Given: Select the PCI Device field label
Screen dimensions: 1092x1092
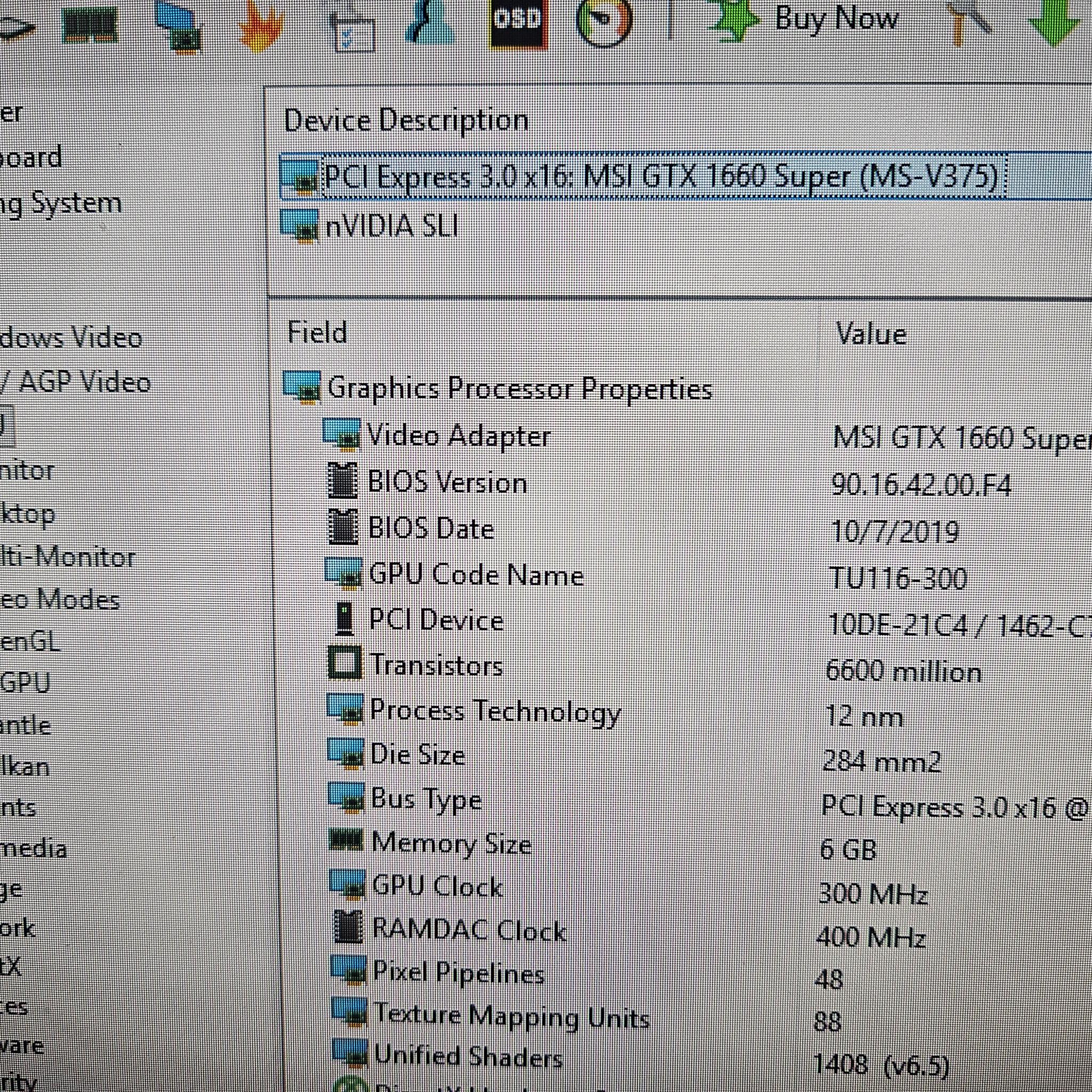Looking at the screenshot, I should point(436,620).
